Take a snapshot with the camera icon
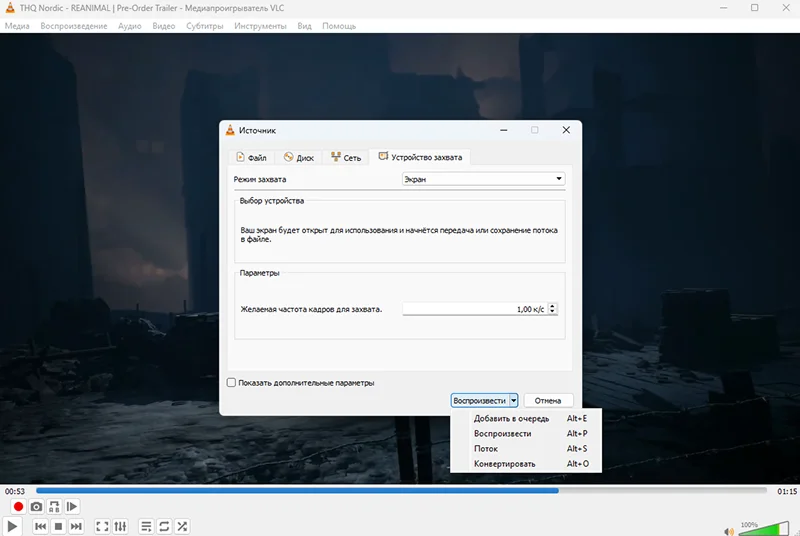 36,507
